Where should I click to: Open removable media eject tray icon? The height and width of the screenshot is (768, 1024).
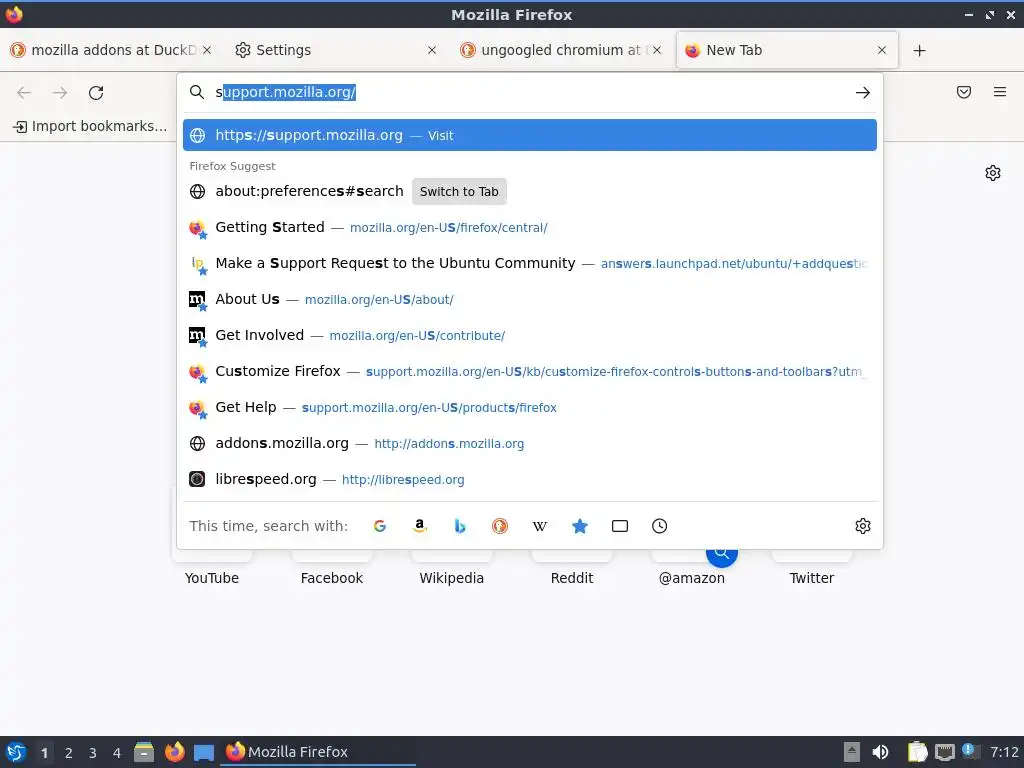[851, 752]
